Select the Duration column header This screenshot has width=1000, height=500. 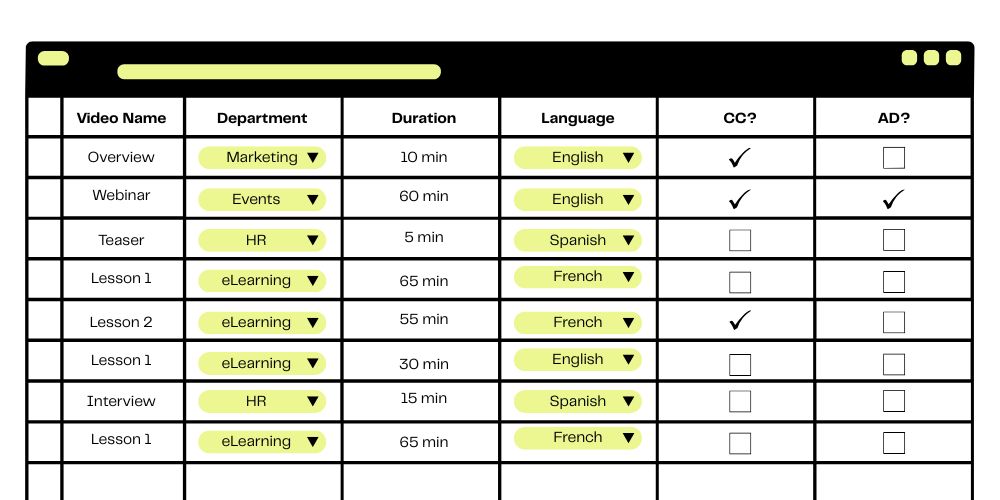coord(423,118)
